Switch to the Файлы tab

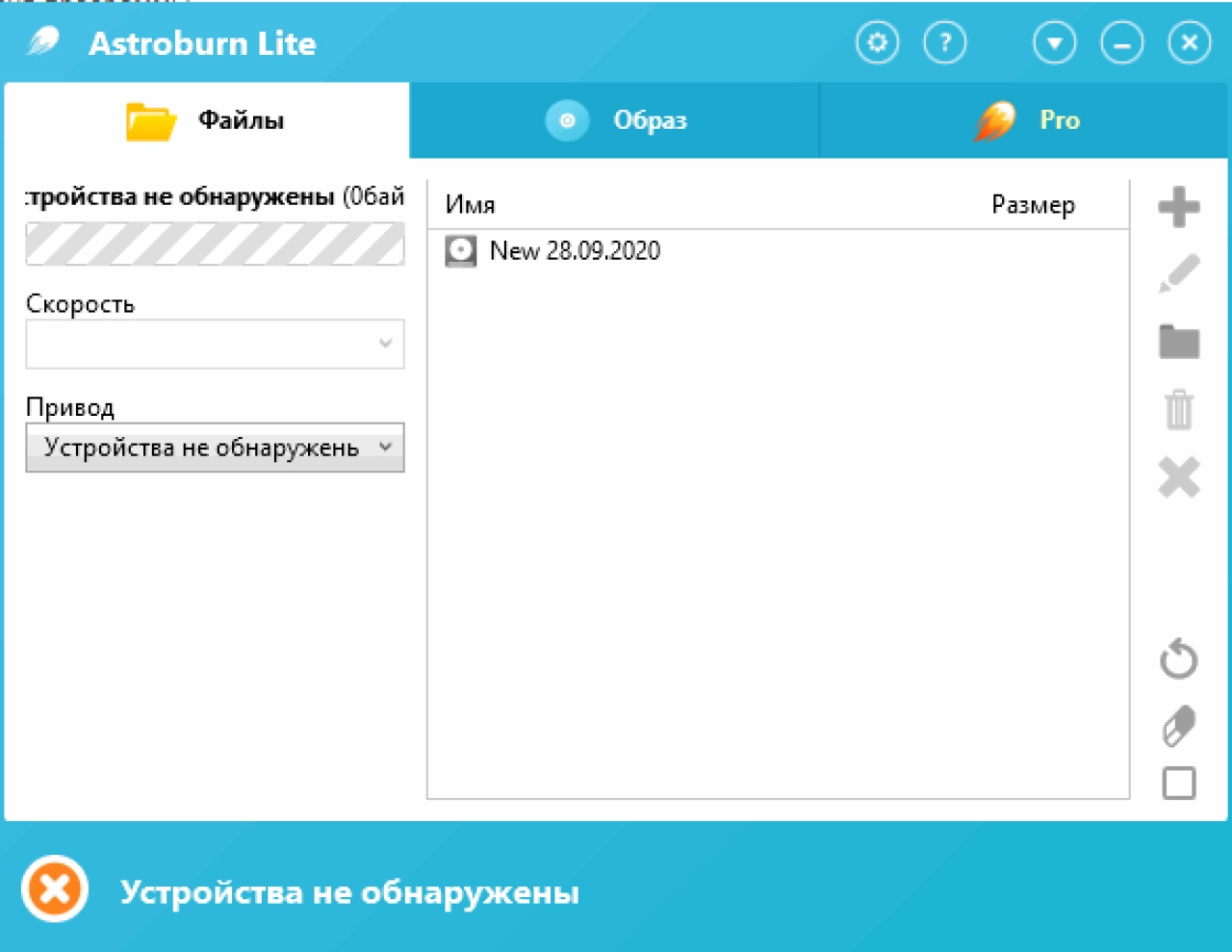pyautogui.click(x=207, y=120)
